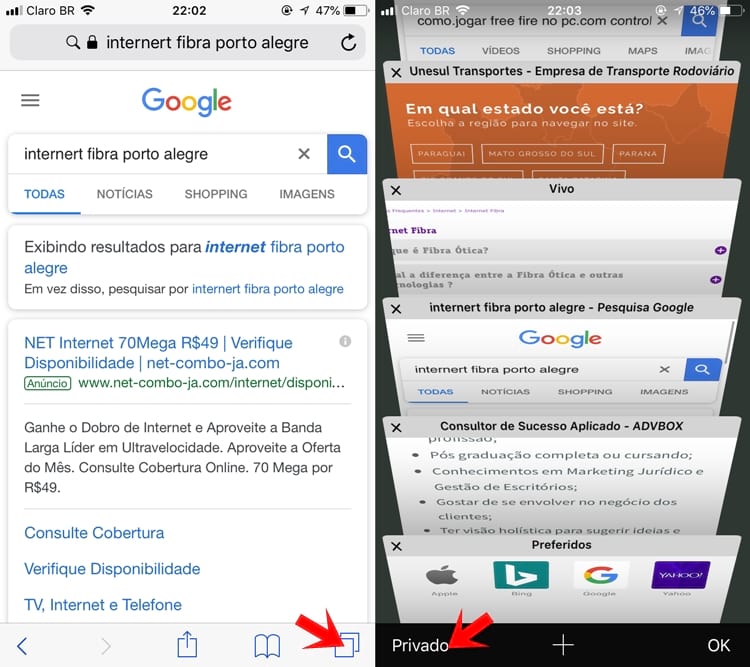This screenshot has width=750, height=667.
Task: Switch to the NOTÍCIAS tab on left screen
Action: pos(124,194)
